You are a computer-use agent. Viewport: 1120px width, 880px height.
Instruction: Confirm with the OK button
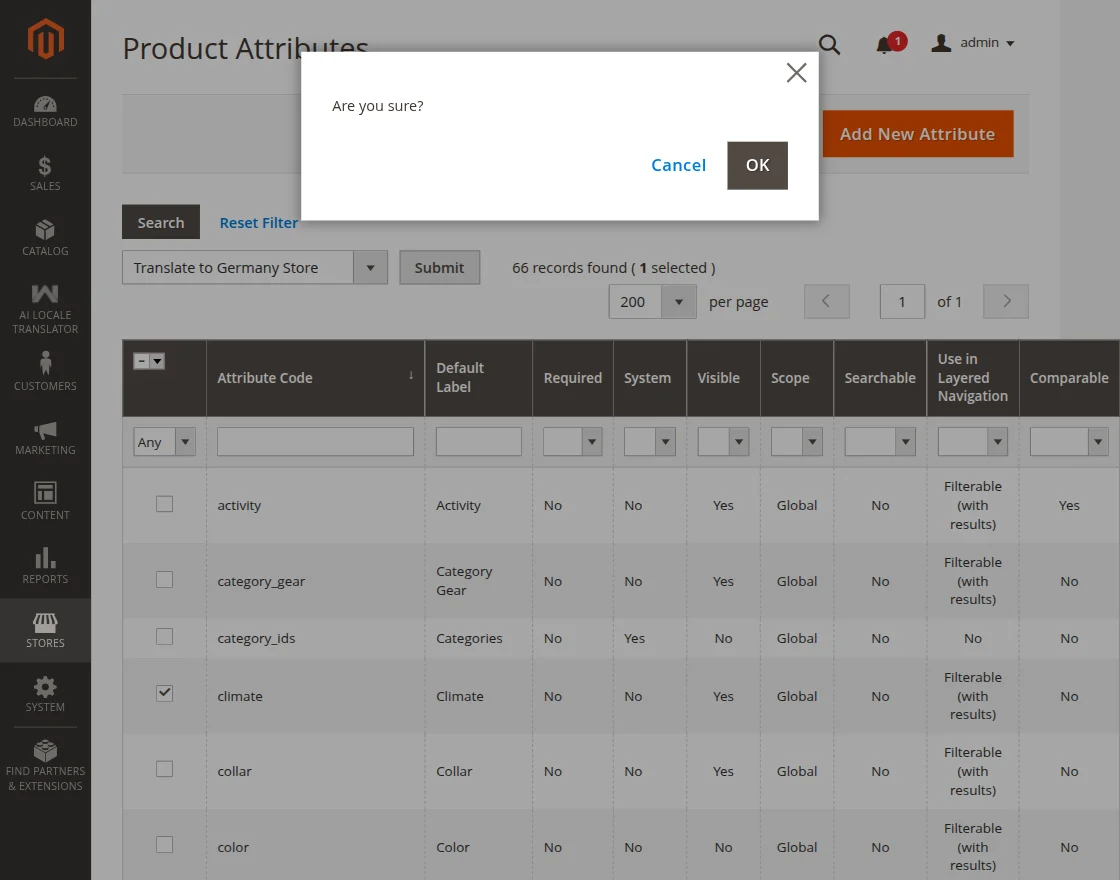tap(757, 165)
